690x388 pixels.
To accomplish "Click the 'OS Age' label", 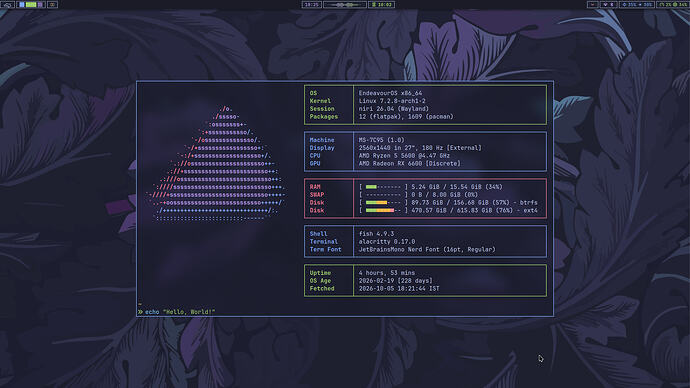I will (320, 281).
